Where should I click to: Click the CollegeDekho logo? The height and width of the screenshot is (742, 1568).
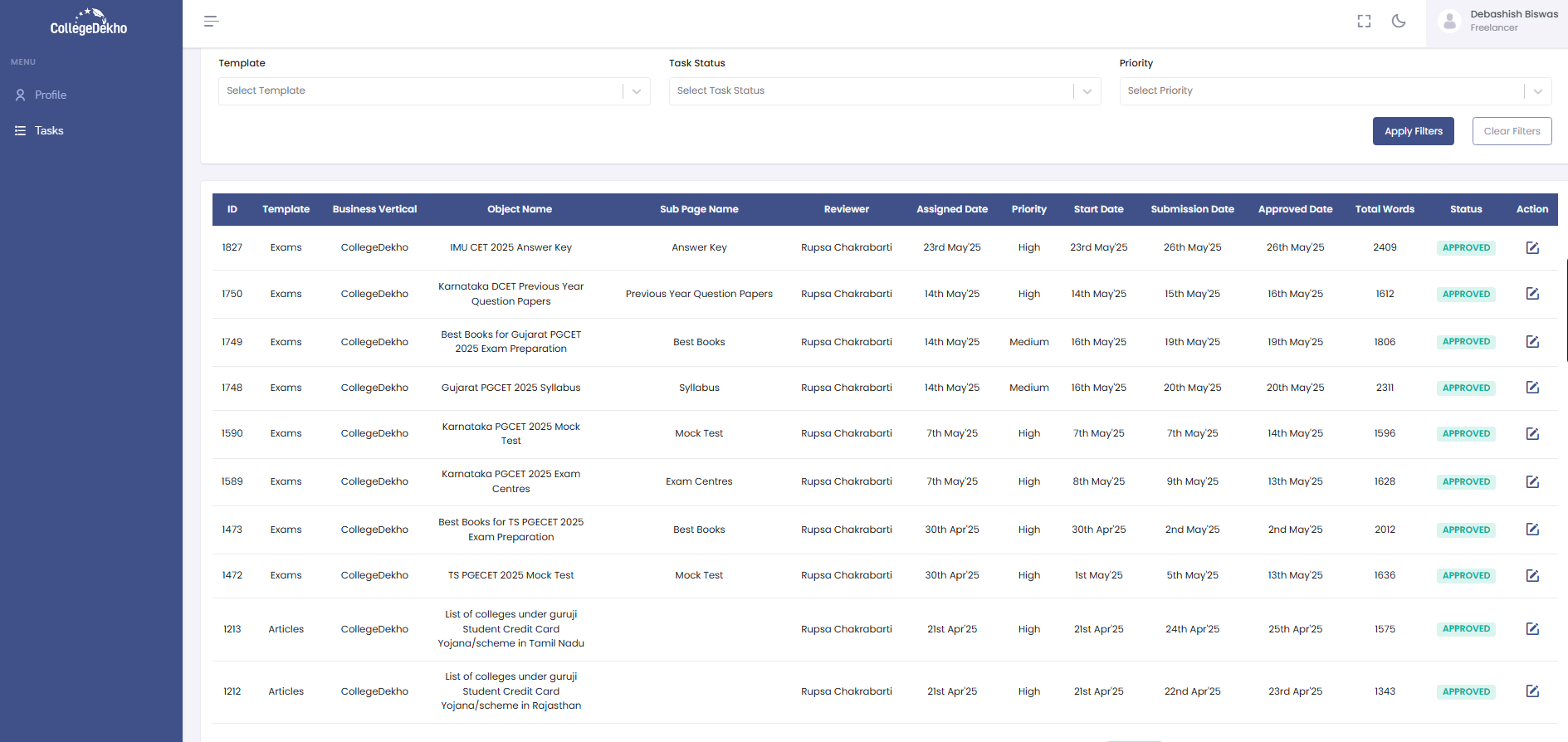[89, 22]
